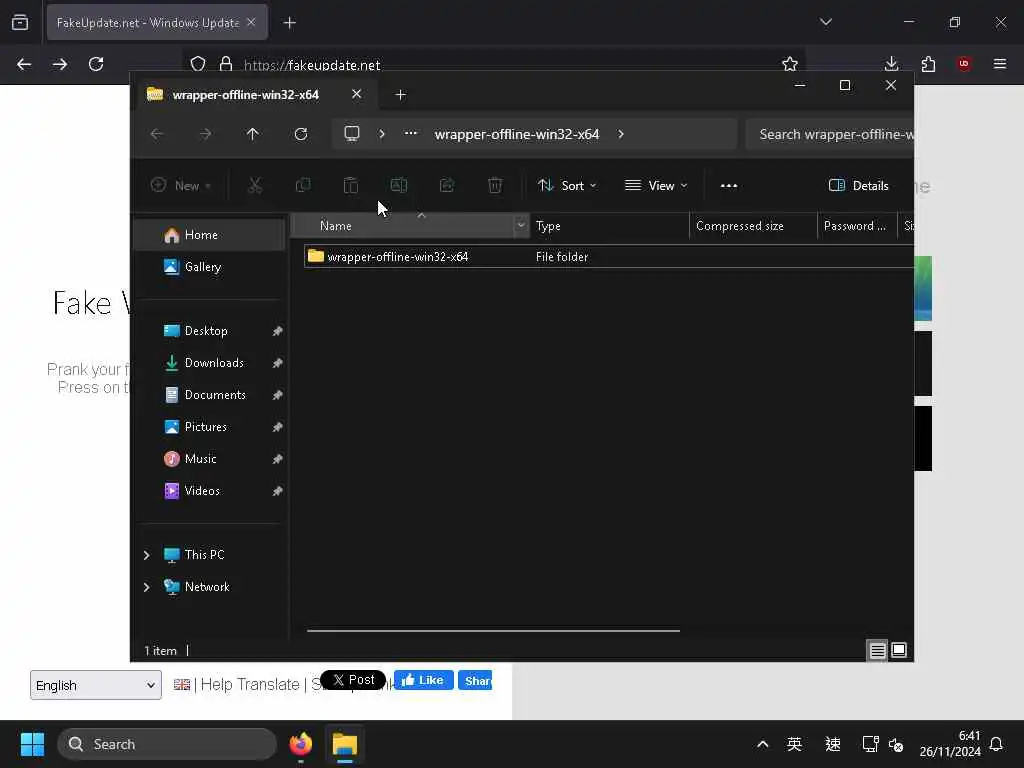Open Firefox list all tabs chevron
Screen dimensions: 1024x768
point(825,22)
